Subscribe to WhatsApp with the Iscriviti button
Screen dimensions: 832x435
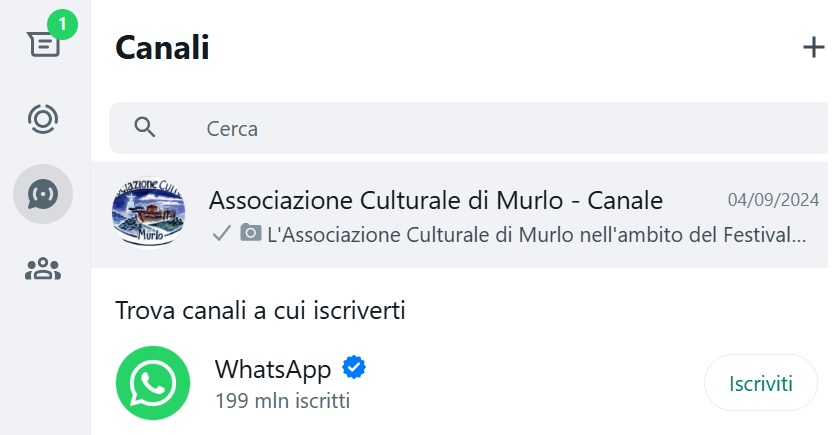pyautogui.click(x=760, y=383)
